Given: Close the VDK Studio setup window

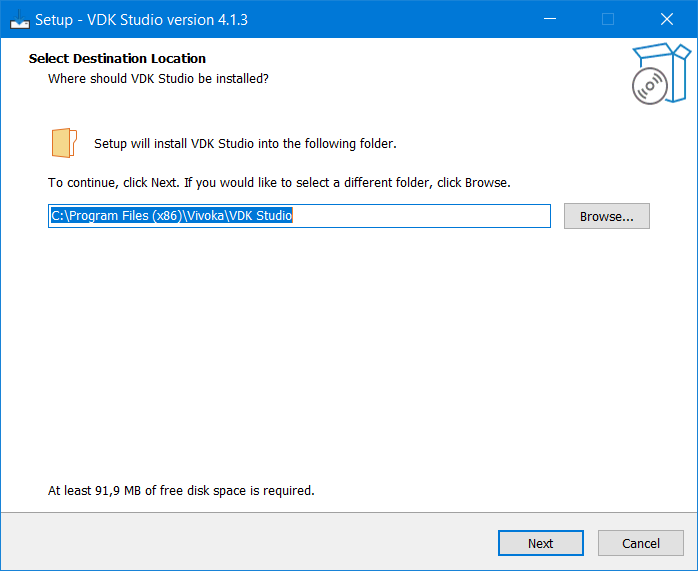Looking at the screenshot, I should pyautogui.click(x=666, y=18).
